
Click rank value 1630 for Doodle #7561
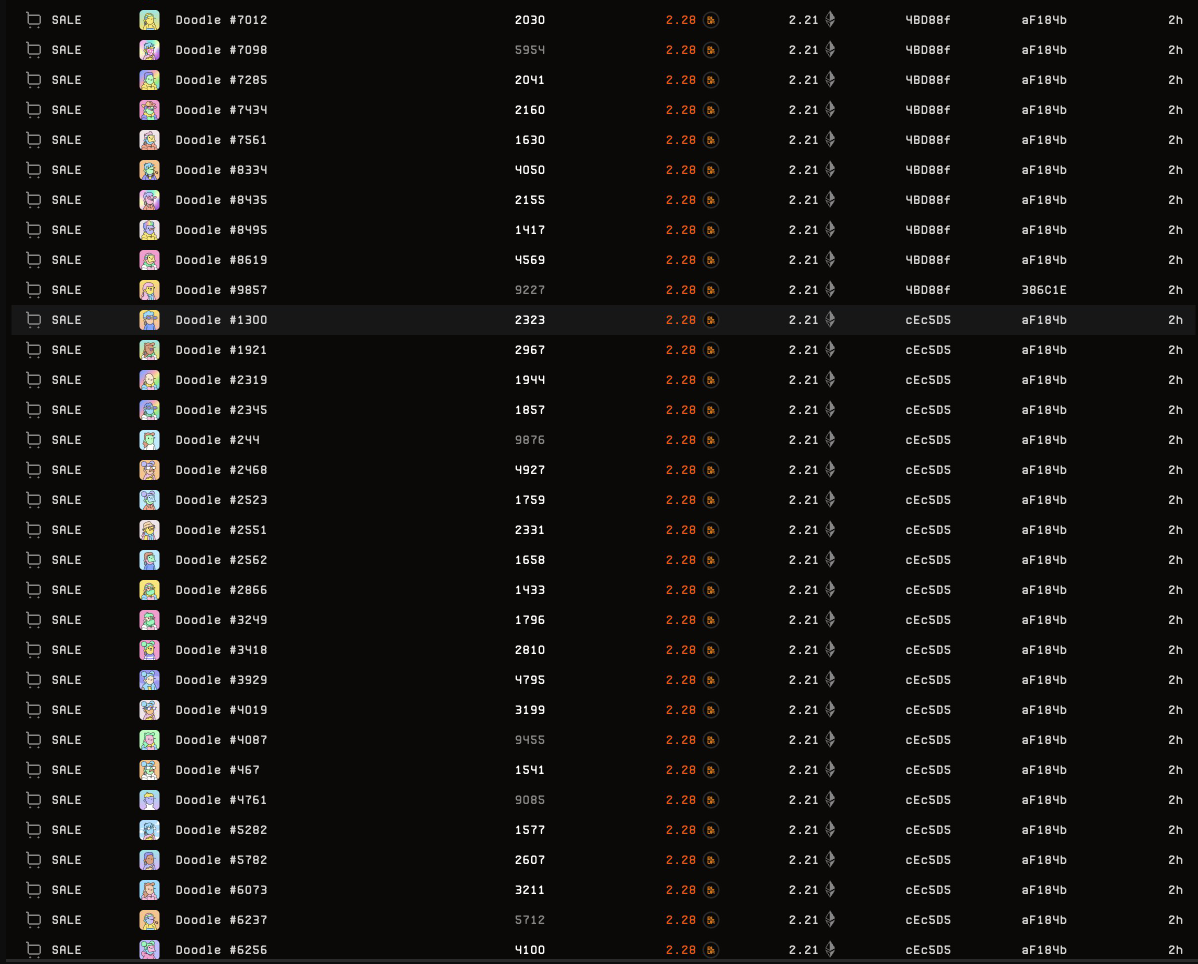(529, 140)
